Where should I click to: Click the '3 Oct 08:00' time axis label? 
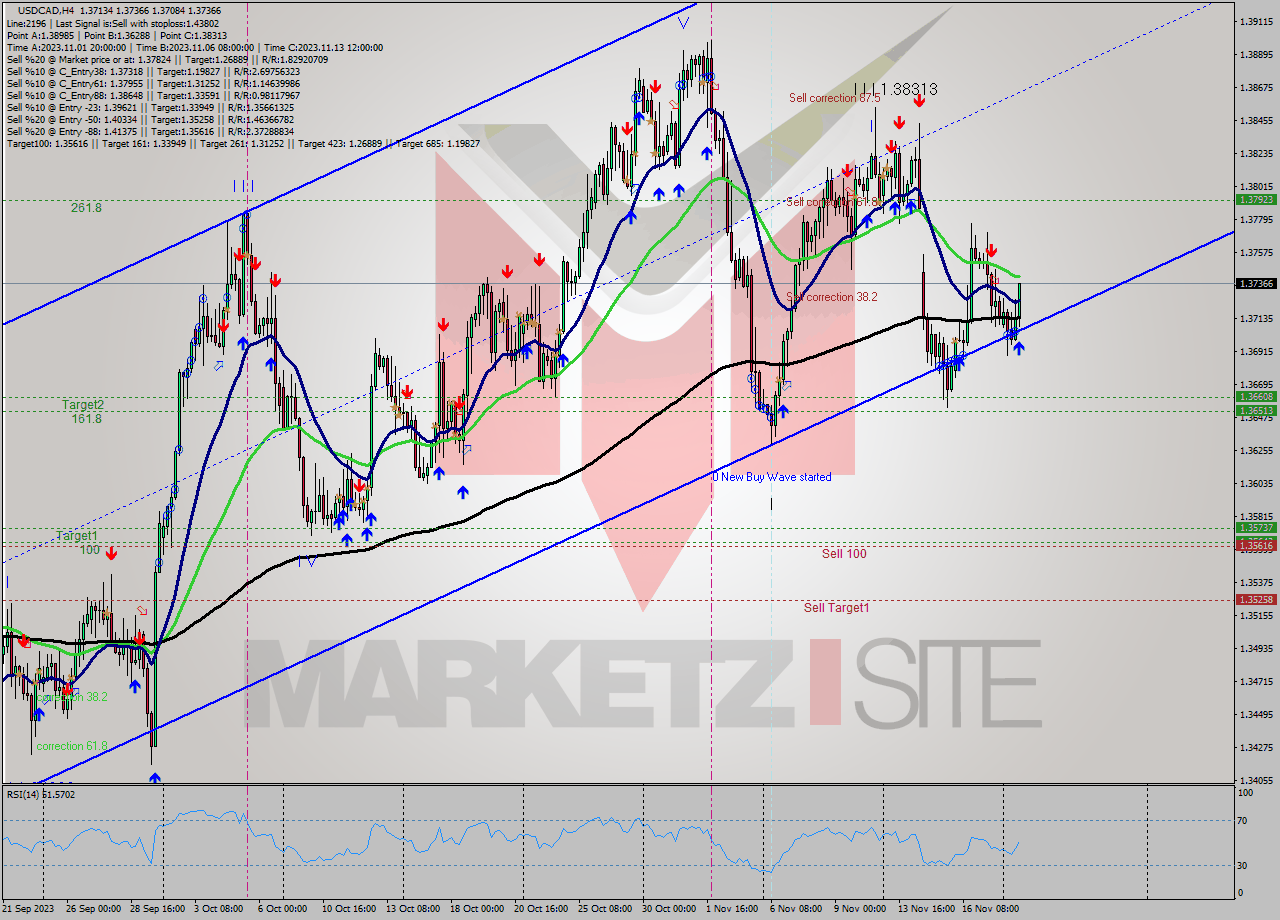point(218,908)
